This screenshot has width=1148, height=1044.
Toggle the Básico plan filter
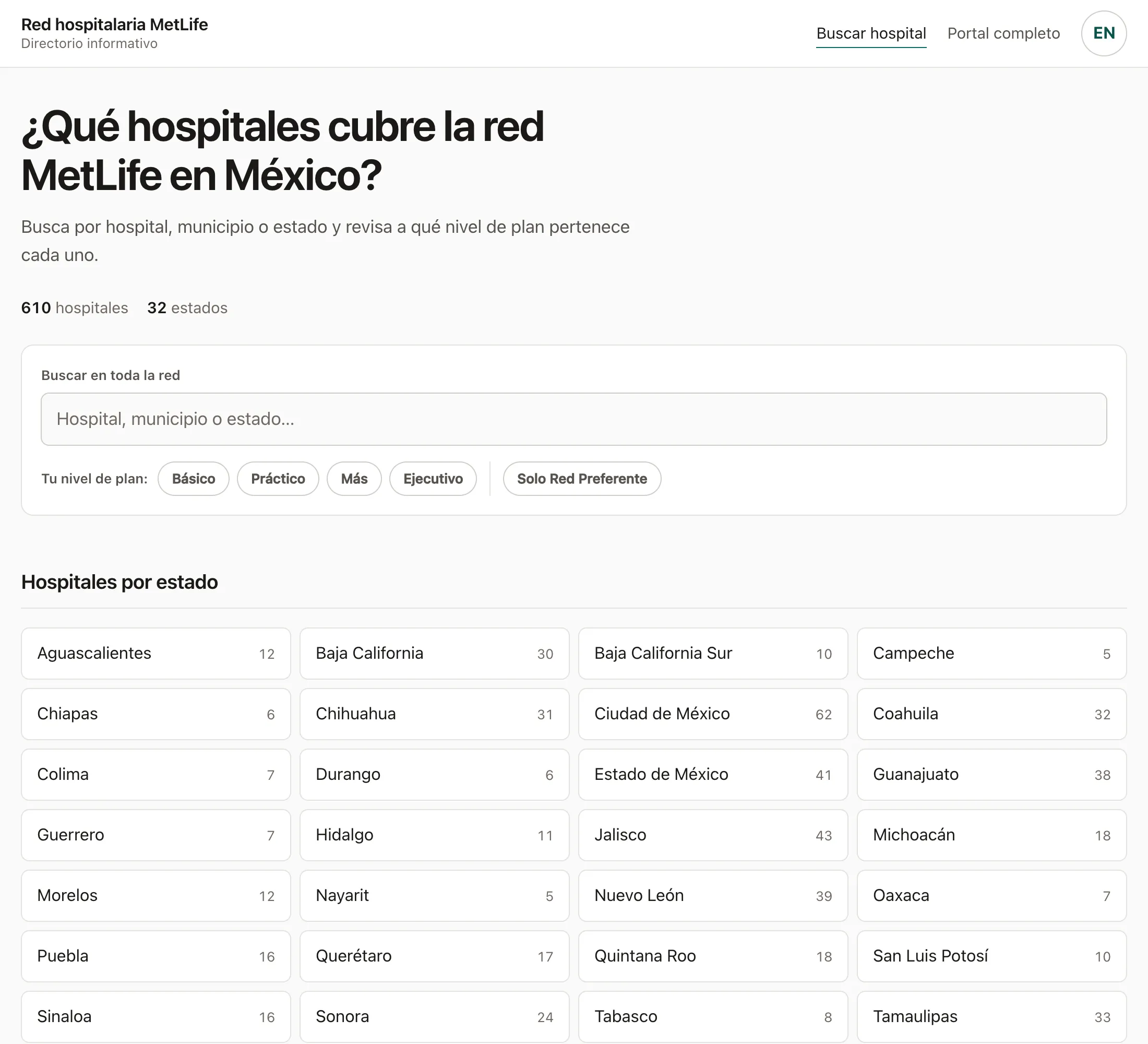point(194,479)
